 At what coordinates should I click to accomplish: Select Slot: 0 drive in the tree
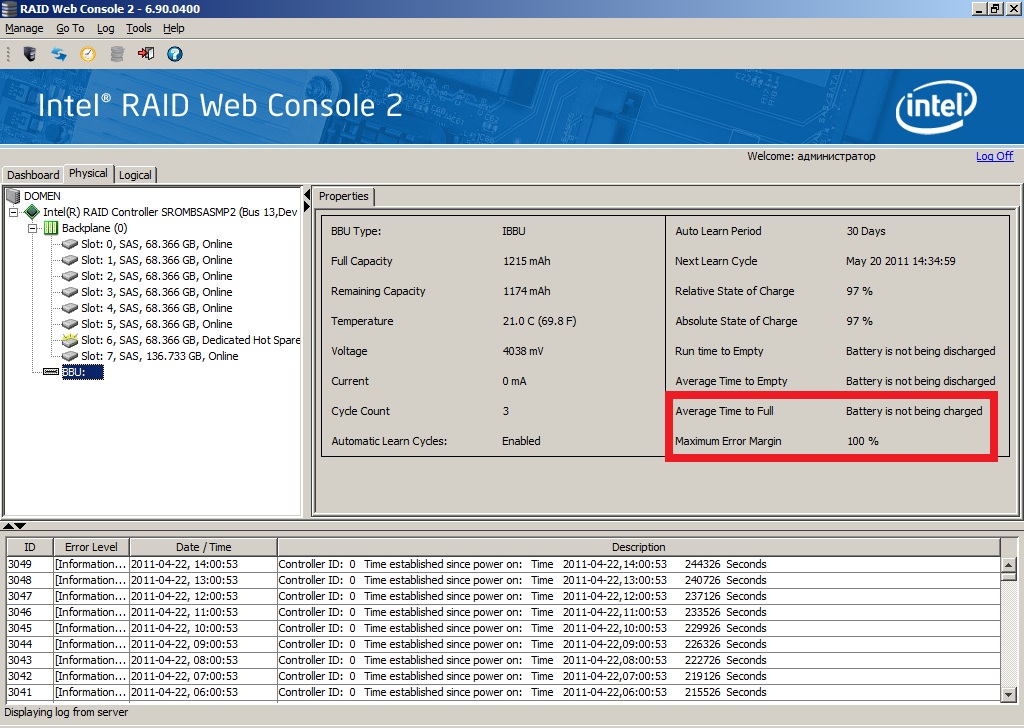[x=157, y=244]
